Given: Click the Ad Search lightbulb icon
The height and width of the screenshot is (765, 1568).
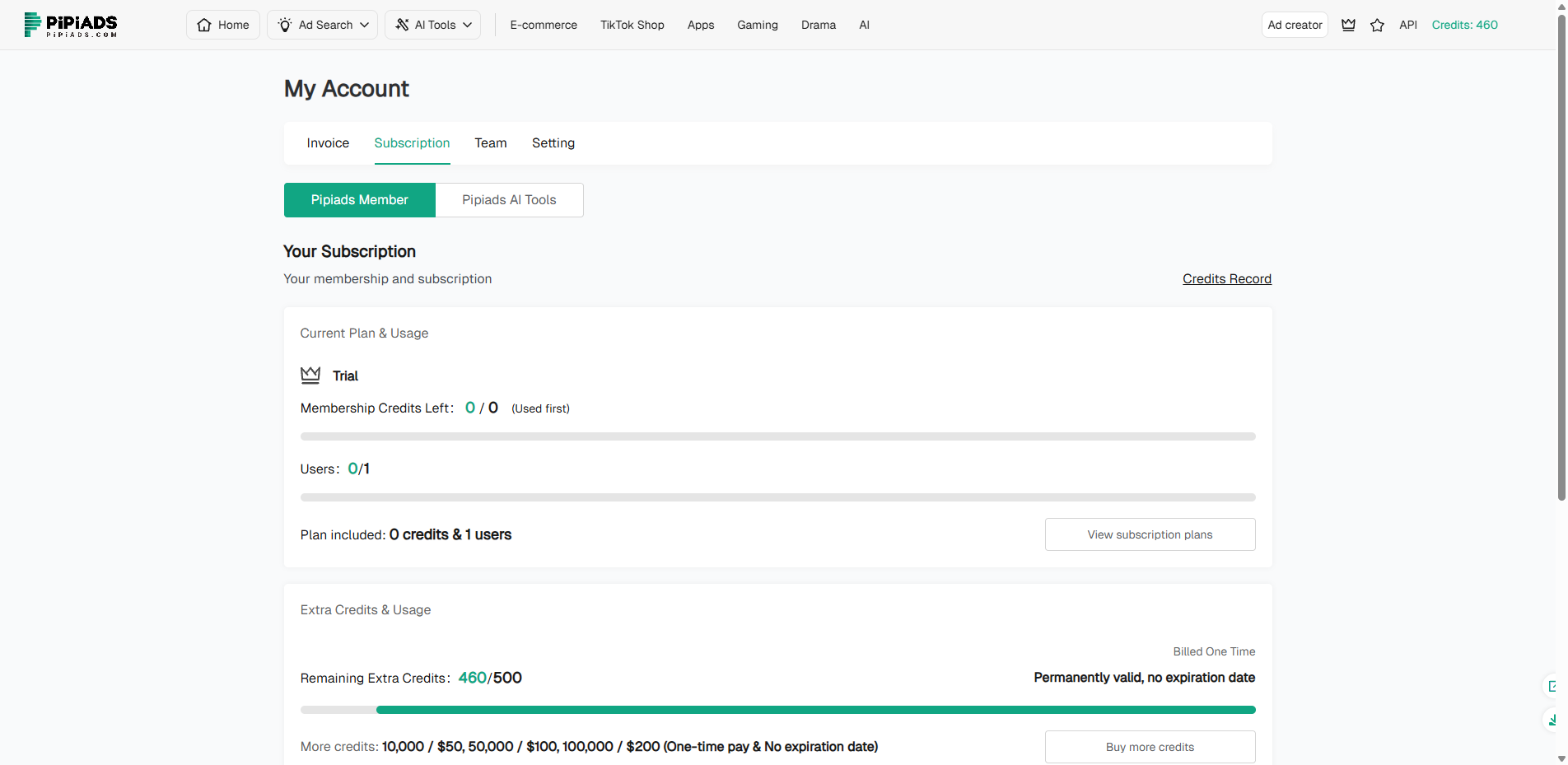Looking at the screenshot, I should point(285,25).
